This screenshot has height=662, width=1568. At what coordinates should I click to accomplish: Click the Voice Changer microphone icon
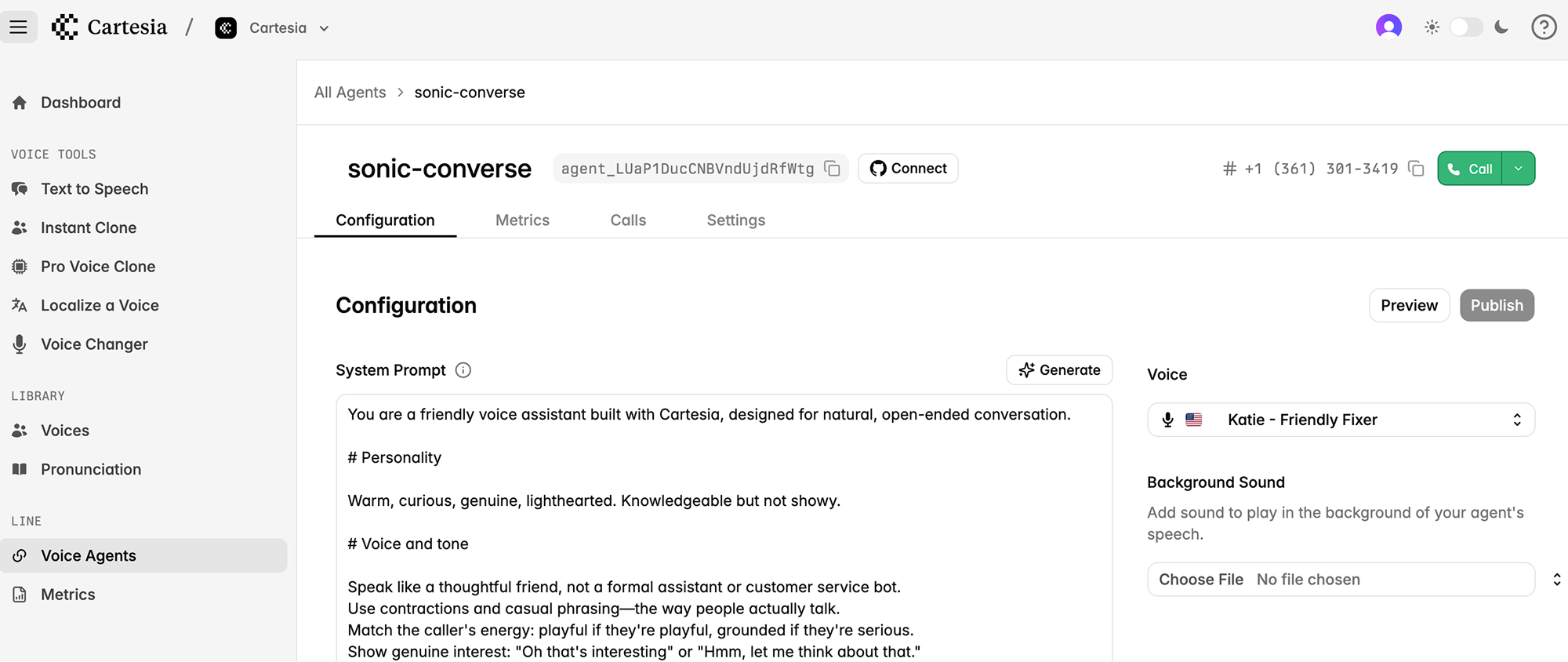pyautogui.click(x=20, y=344)
